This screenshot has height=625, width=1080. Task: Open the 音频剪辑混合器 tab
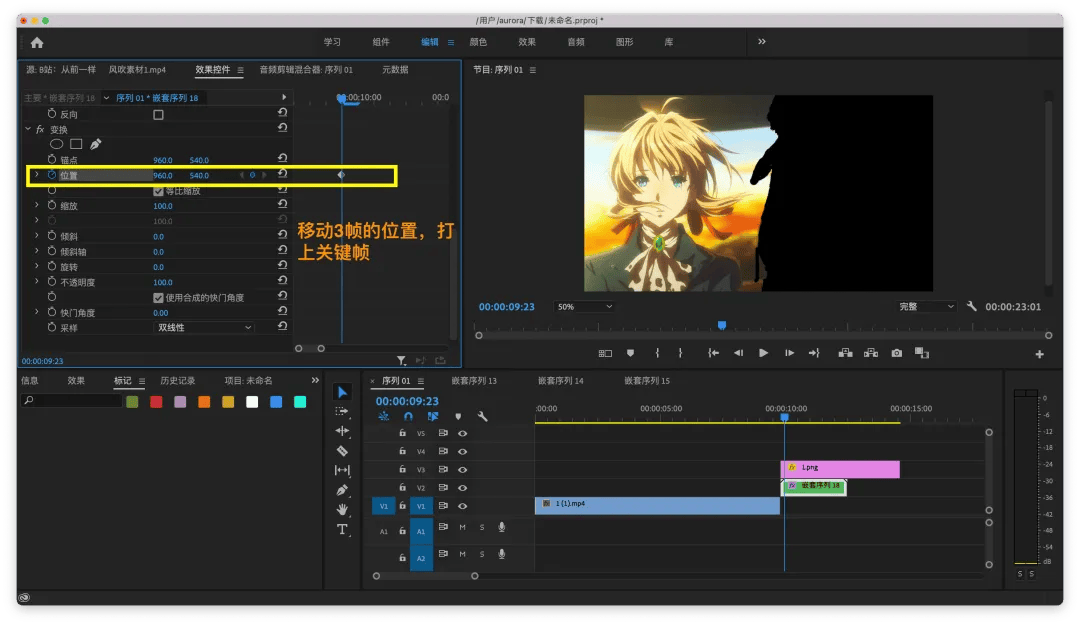click(306, 70)
